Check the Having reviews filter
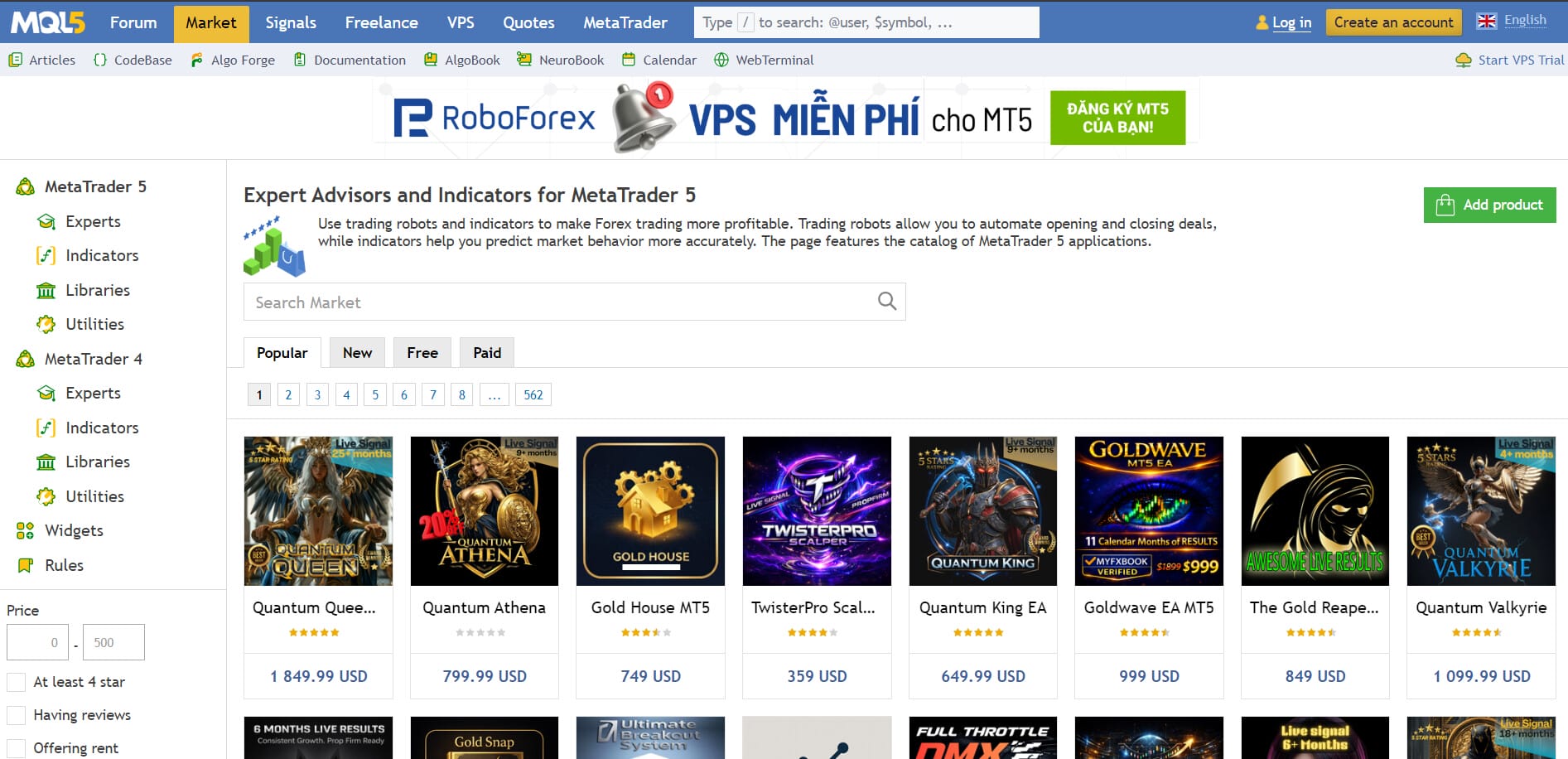 pos(17,715)
